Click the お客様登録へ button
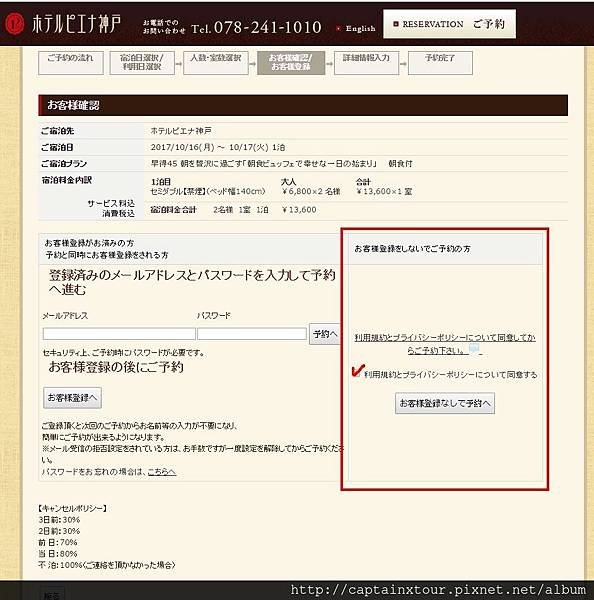 coord(72,398)
